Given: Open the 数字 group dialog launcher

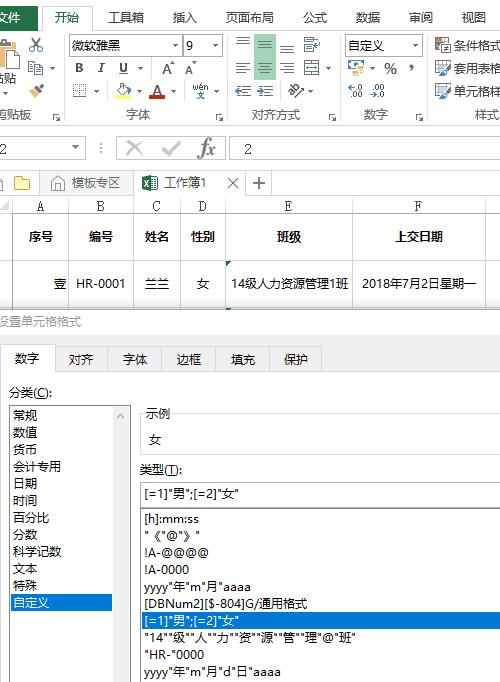Looking at the screenshot, I should click(419, 117).
